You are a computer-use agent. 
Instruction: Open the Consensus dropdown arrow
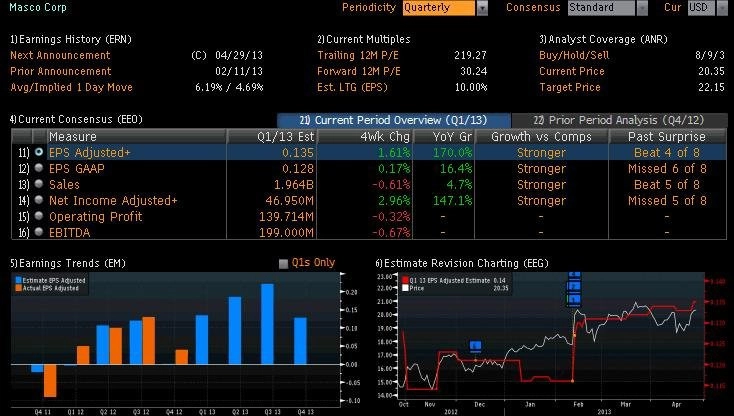pyautogui.click(x=642, y=8)
